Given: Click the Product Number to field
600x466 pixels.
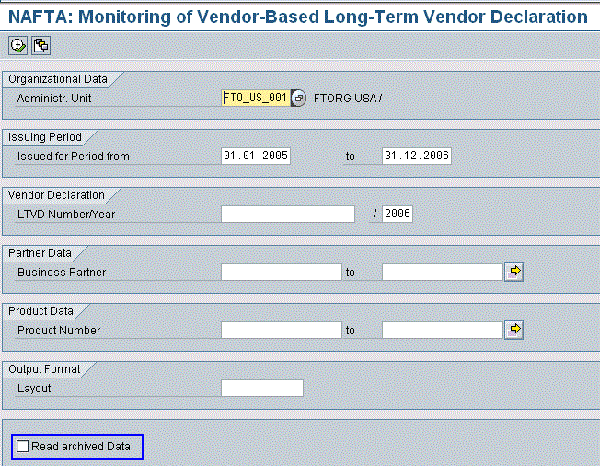Looking at the screenshot, I should pyautogui.click(x=442, y=330).
